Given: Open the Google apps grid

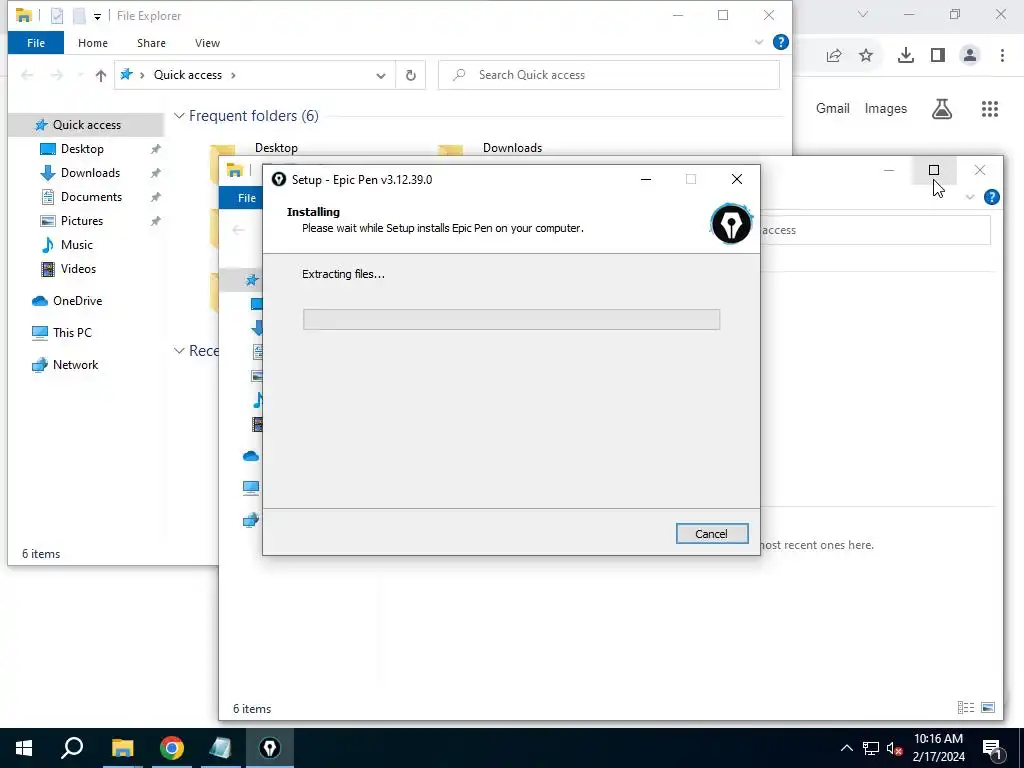Looking at the screenshot, I should pyautogui.click(x=990, y=109).
